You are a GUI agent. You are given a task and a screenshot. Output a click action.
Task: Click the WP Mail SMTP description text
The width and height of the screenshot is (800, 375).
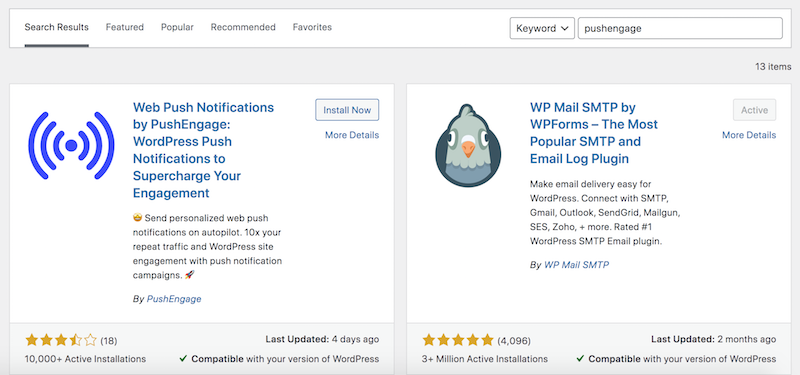(605, 212)
